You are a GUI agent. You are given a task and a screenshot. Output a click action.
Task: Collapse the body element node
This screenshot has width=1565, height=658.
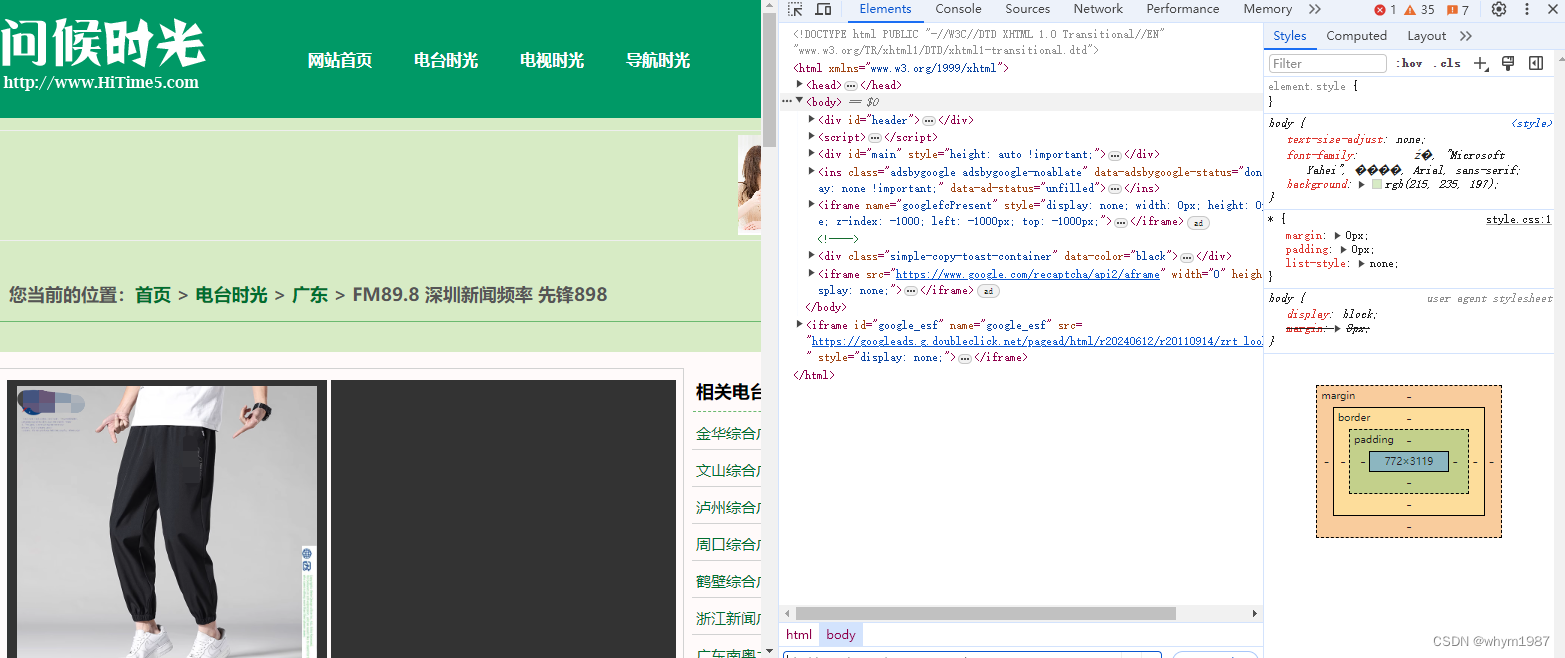click(800, 102)
